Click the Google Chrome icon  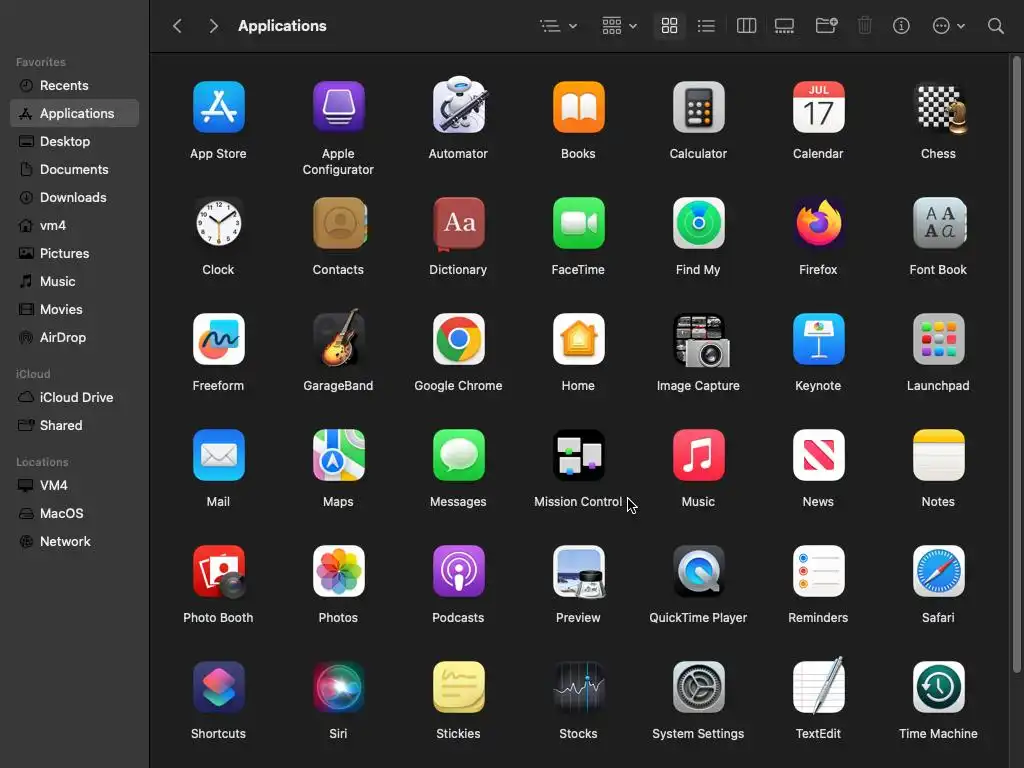click(458, 339)
